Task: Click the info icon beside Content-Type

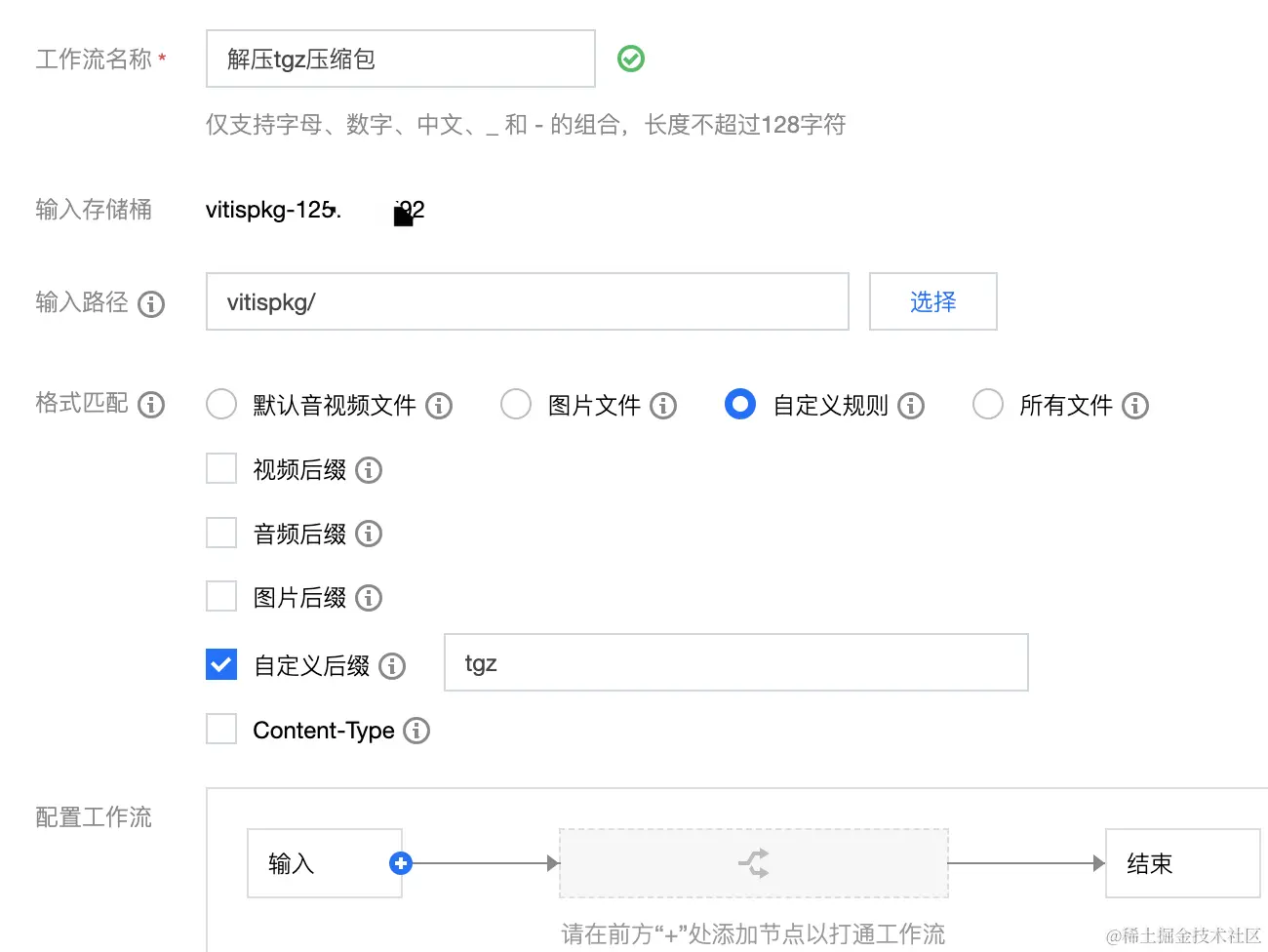Action: point(416,730)
